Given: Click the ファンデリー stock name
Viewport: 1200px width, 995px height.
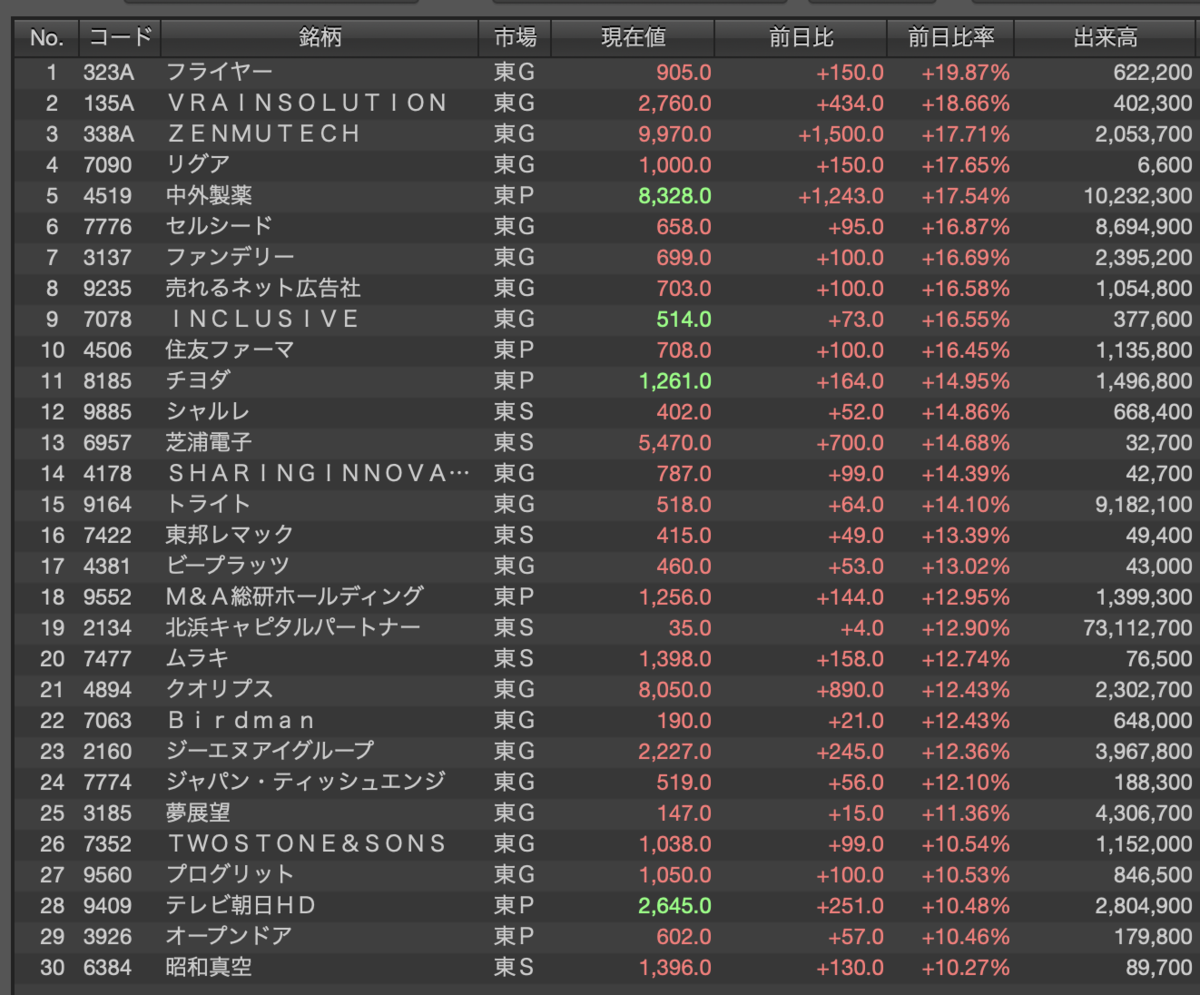Looking at the screenshot, I should tap(230, 258).
